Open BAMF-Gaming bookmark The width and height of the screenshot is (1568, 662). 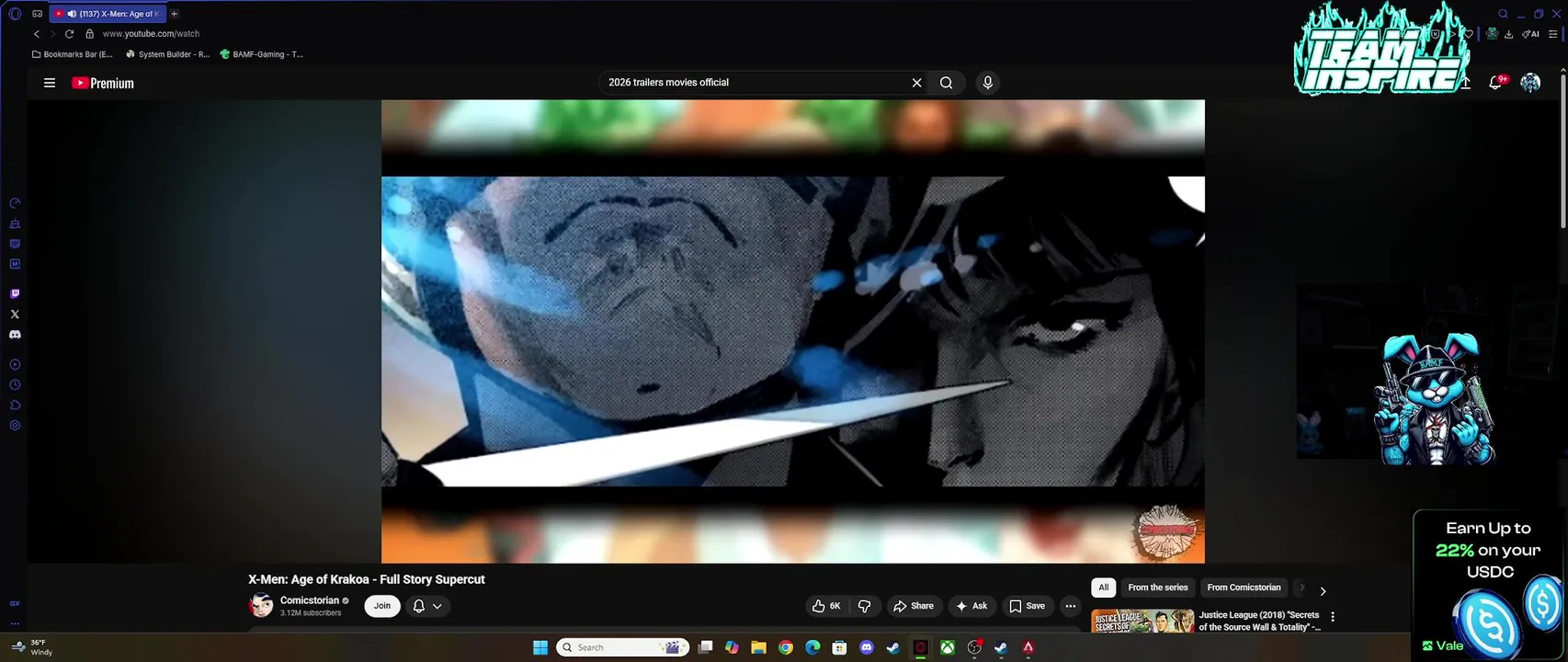pyautogui.click(x=262, y=54)
